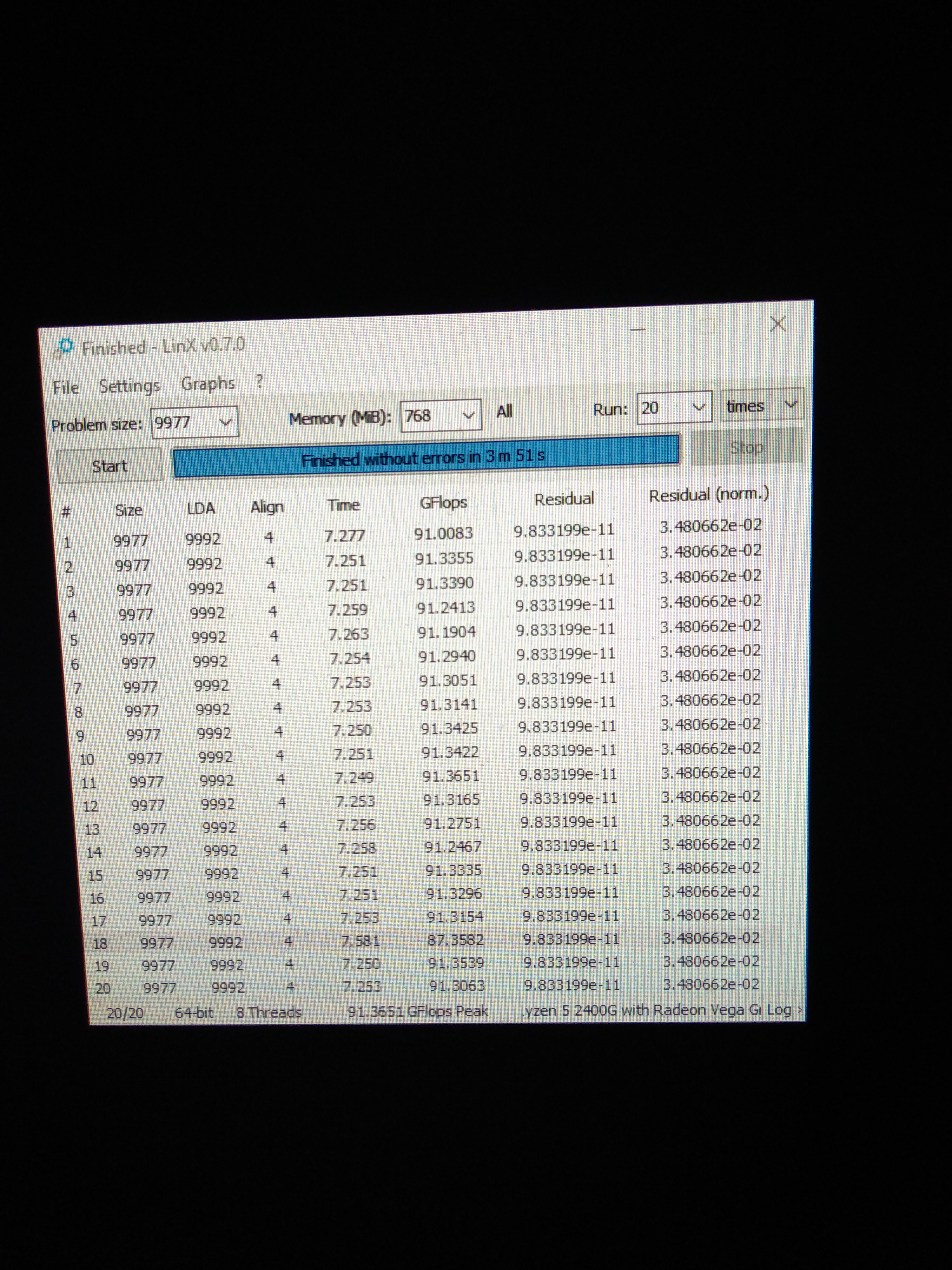This screenshot has height=1270, width=952.
Task: Expand the Memory (MiB) dropdown
Action: pyautogui.click(x=469, y=415)
